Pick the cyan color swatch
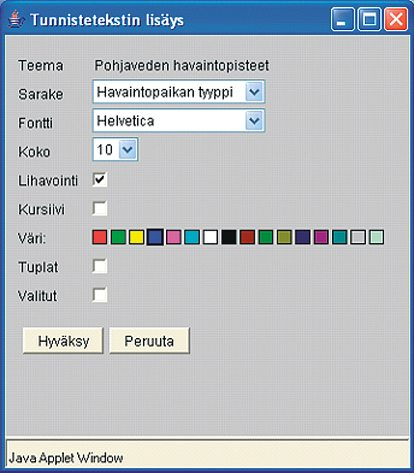Viewport: 414px width, 473px height. 192,237
